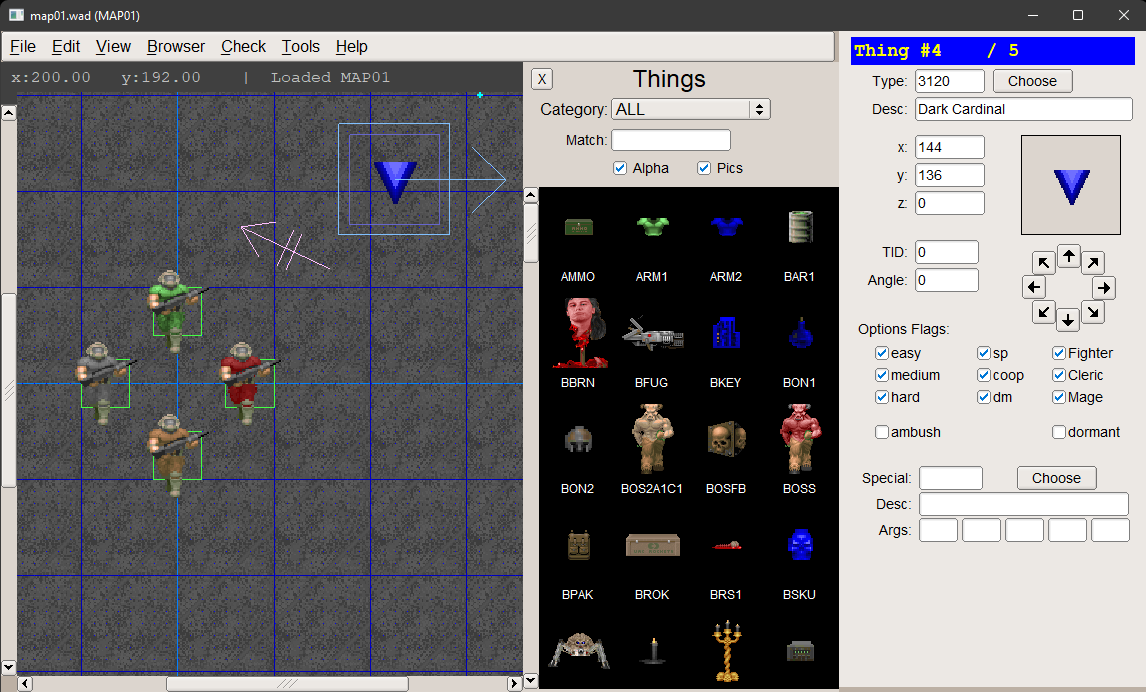1146x692 pixels.
Task: Click the map horizontal scrollbar right arrow
Action: tap(515, 683)
